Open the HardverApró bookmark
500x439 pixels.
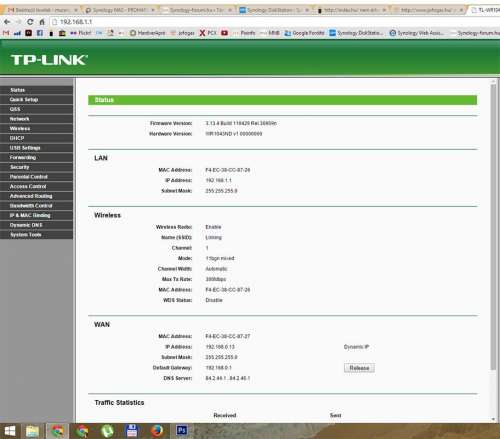[x=147, y=33]
